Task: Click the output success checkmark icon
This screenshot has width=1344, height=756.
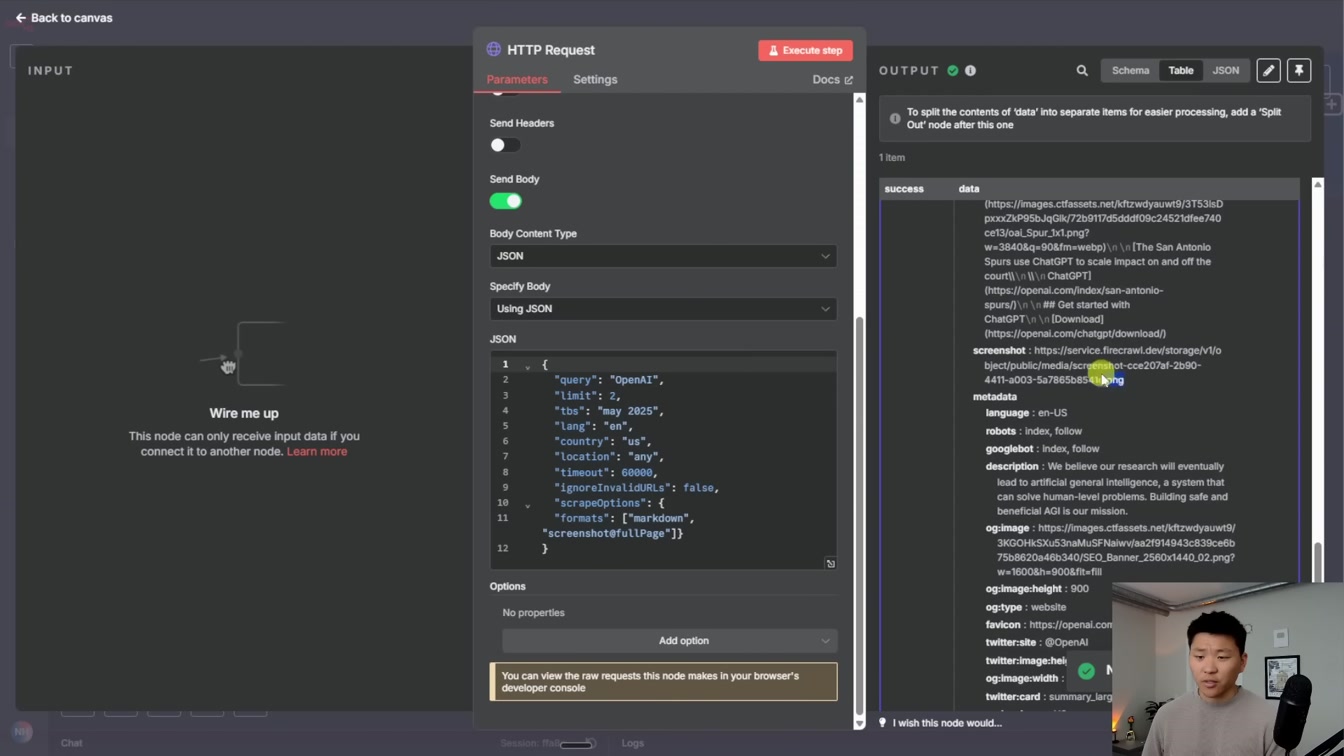Action: click(952, 71)
